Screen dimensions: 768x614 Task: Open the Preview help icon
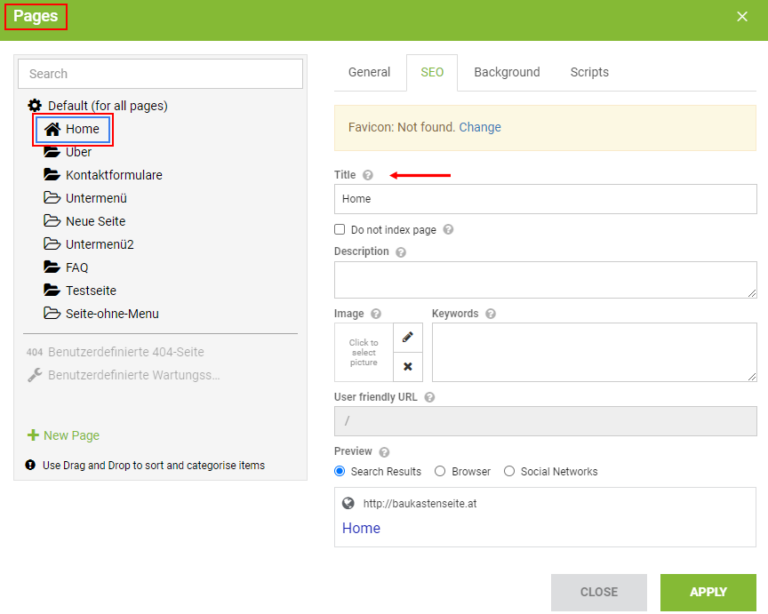(384, 452)
